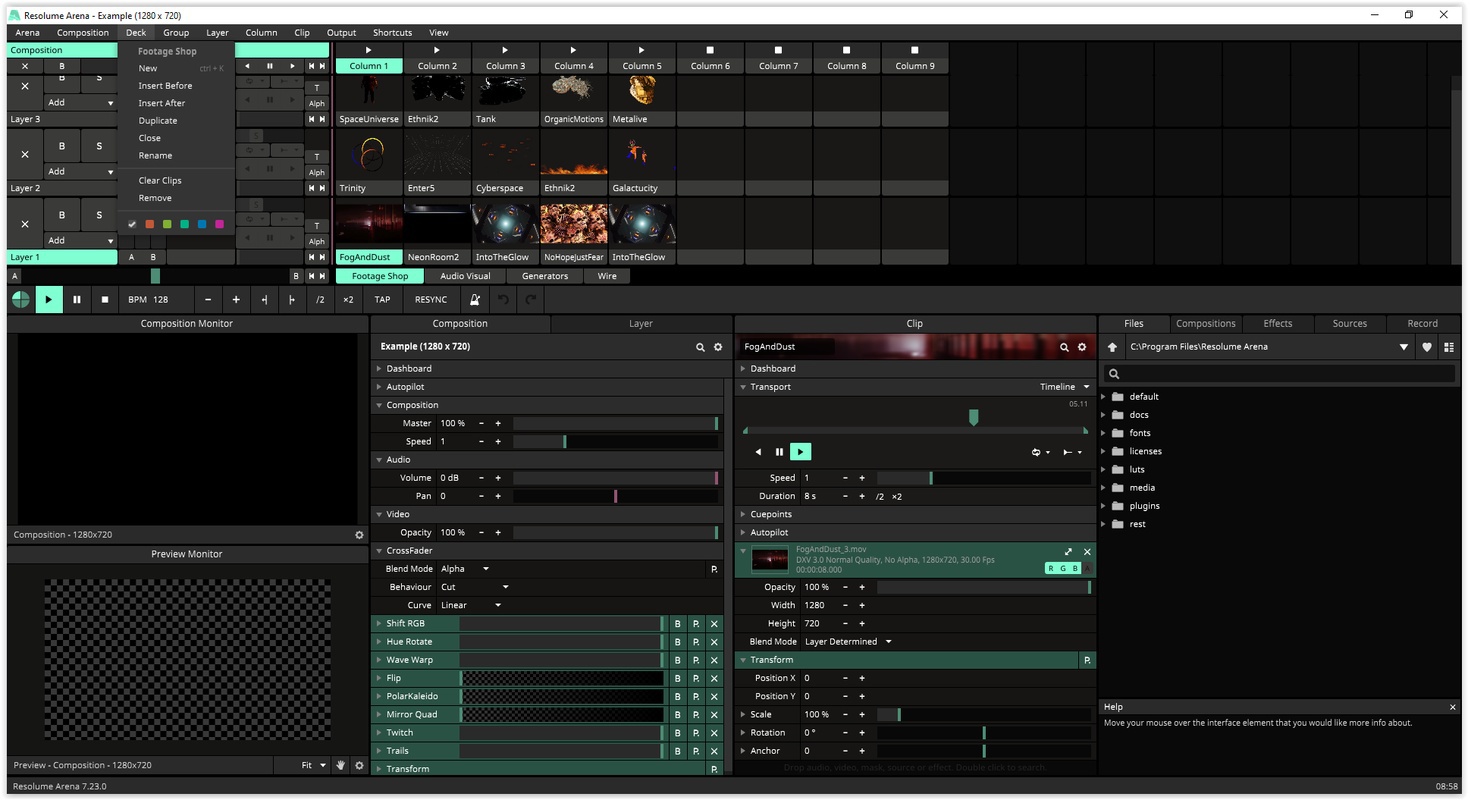The image size is (1468, 800).
Task: Open Clip panel search icon
Action: (1064, 347)
